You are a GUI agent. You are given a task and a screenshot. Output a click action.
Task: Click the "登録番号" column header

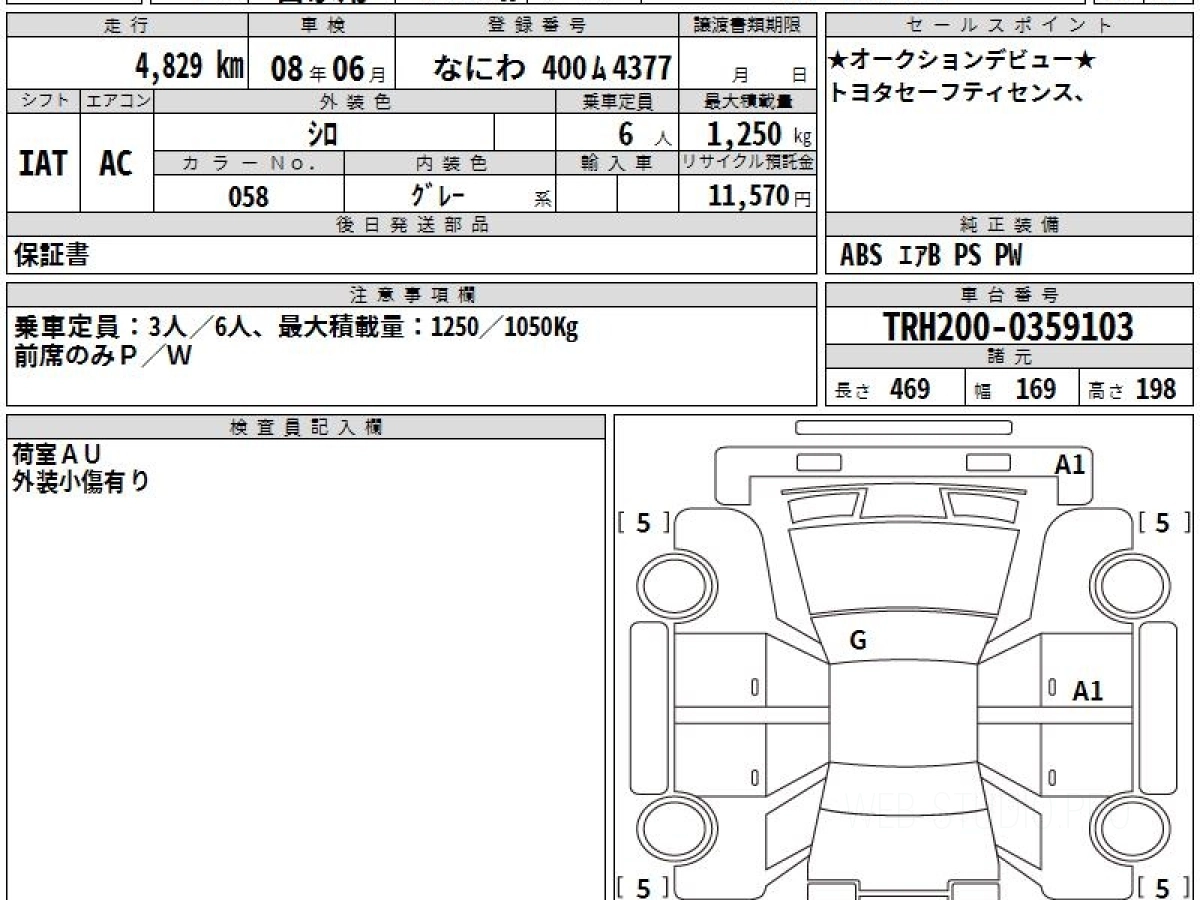(537, 26)
